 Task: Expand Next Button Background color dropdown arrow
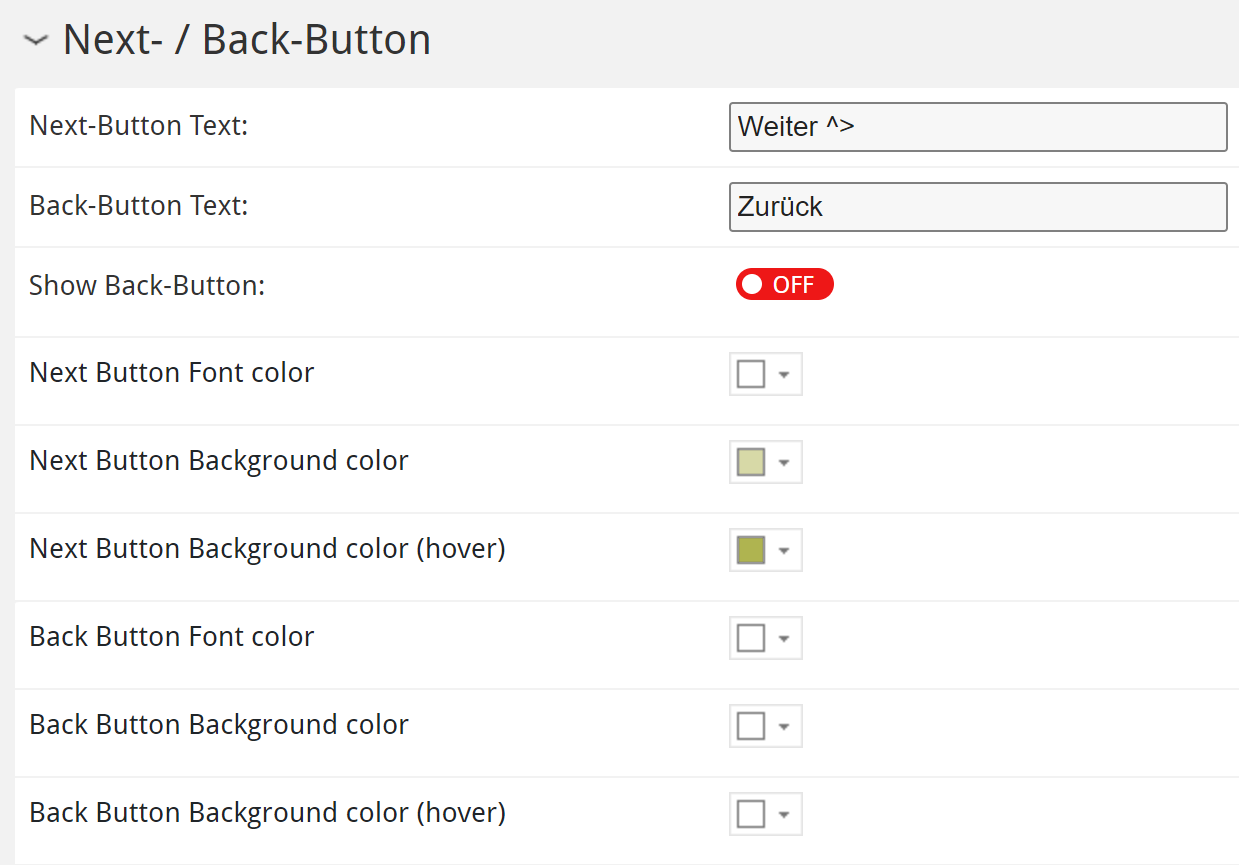(x=784, y=463)
